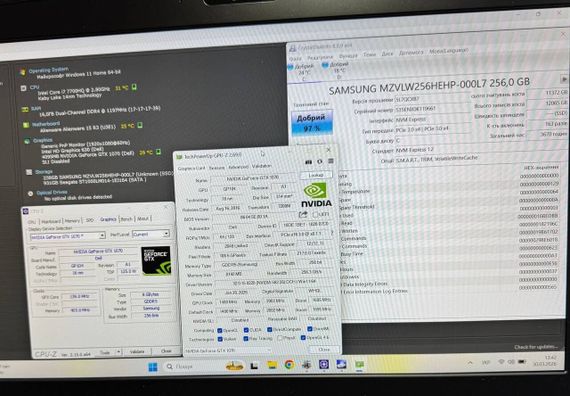Click the Speccy Optical Drives icon

(31, 193)
